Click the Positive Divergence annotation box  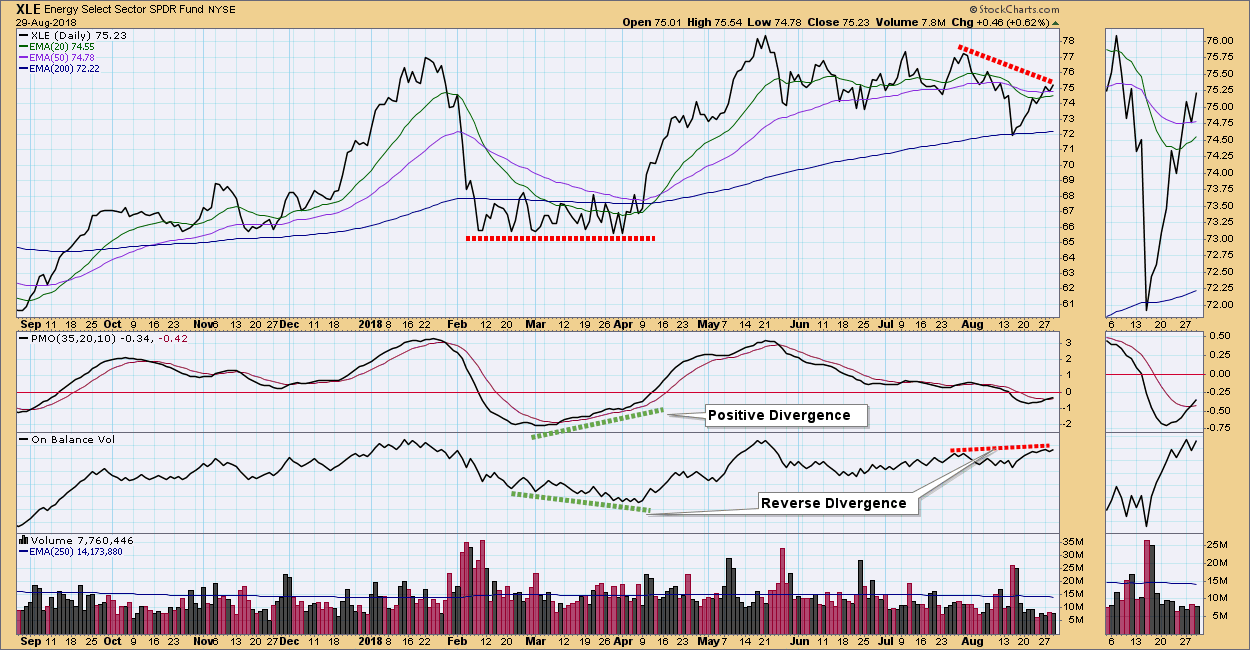[x=786, y=415]
